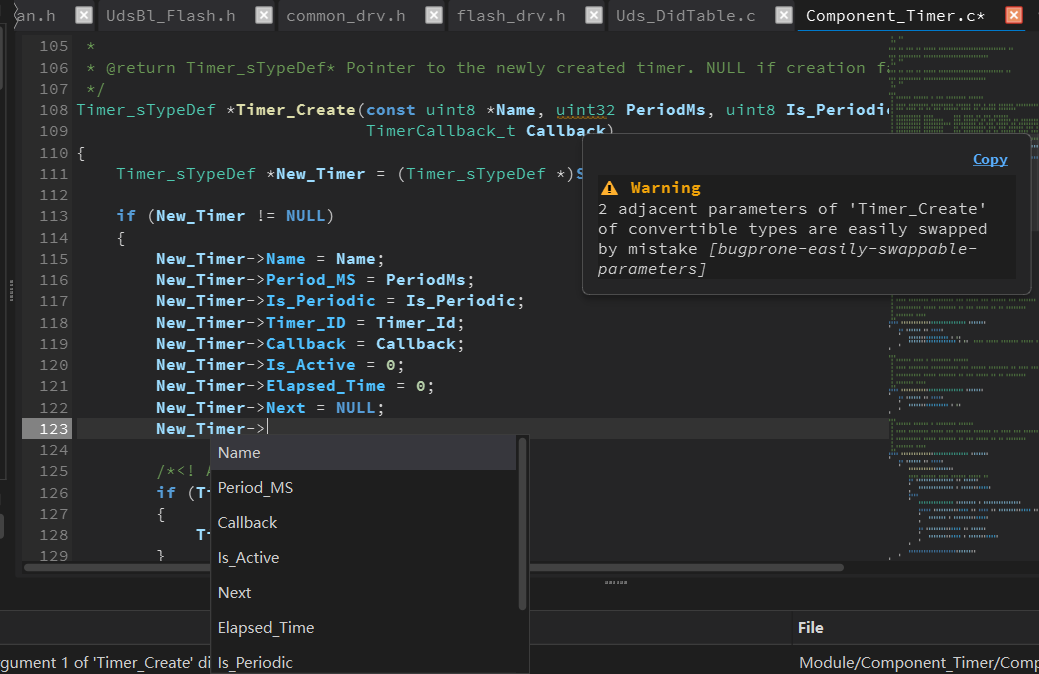Choose Period_MS autocomplete suggestion
Viewport: 1039px width, 674px height.
tap(363, 488)
